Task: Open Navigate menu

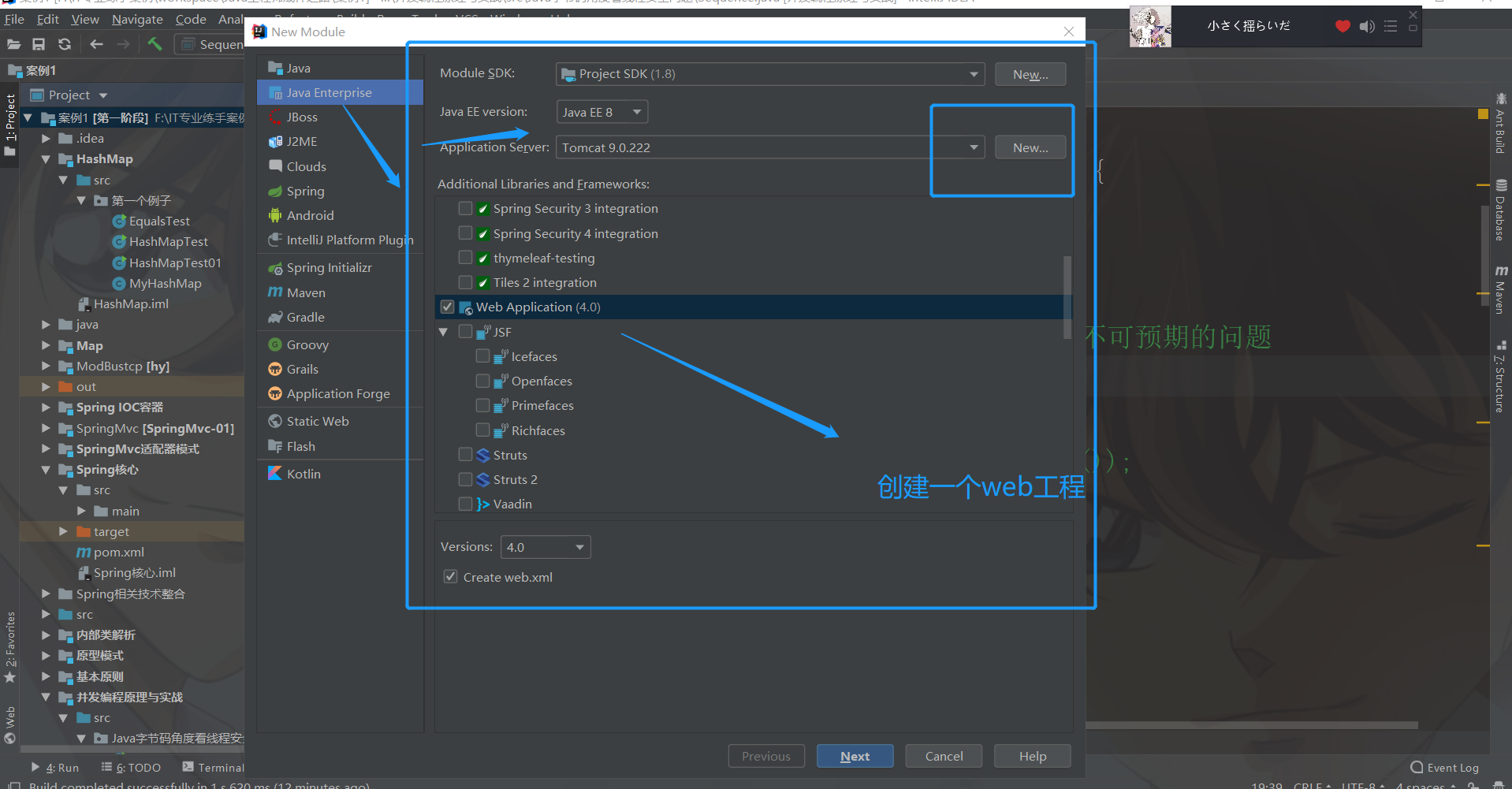Action: click(137, 19)
